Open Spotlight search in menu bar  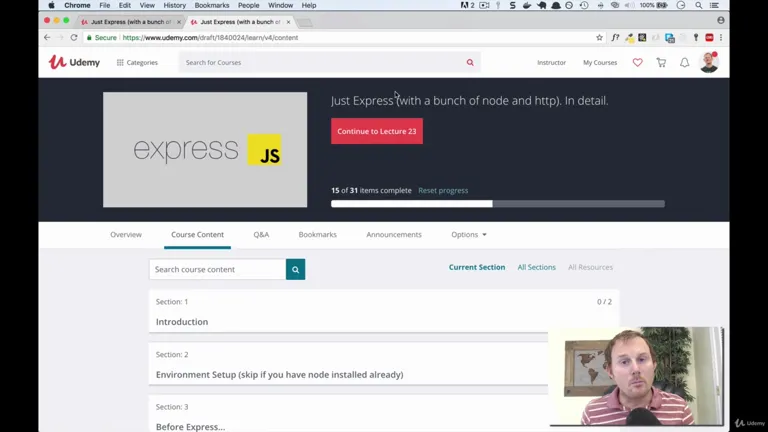click(698, 5)
